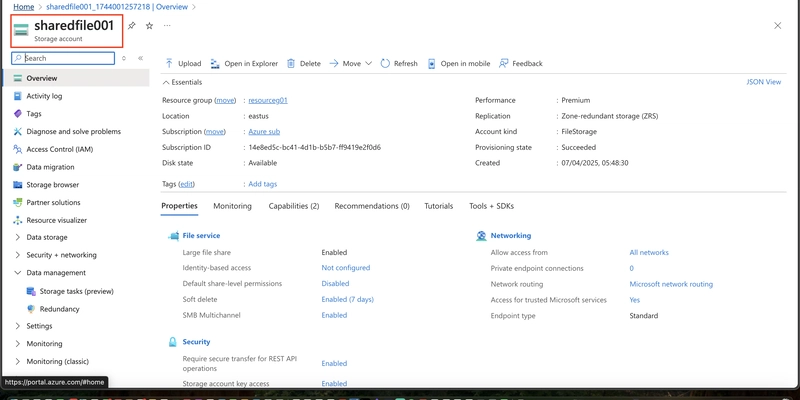This screenshot has height=400, width=800.
Task: Open the more options ellipsis beside title
Action: pos(167,26)
